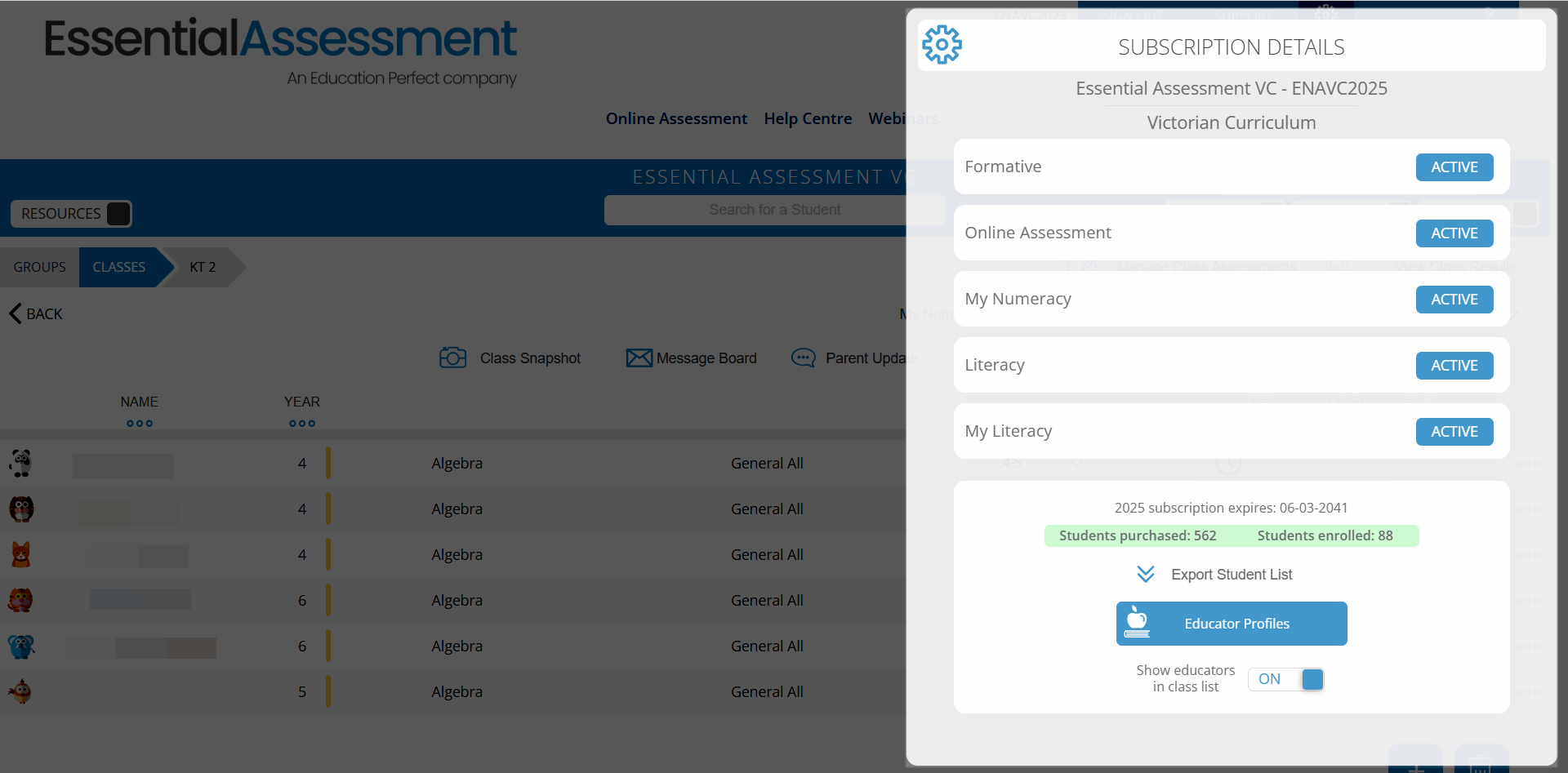1568x773 pixels.
Task: Click Essential Assessment VC - ENAVC2025 text
Action: (1232, 88)
